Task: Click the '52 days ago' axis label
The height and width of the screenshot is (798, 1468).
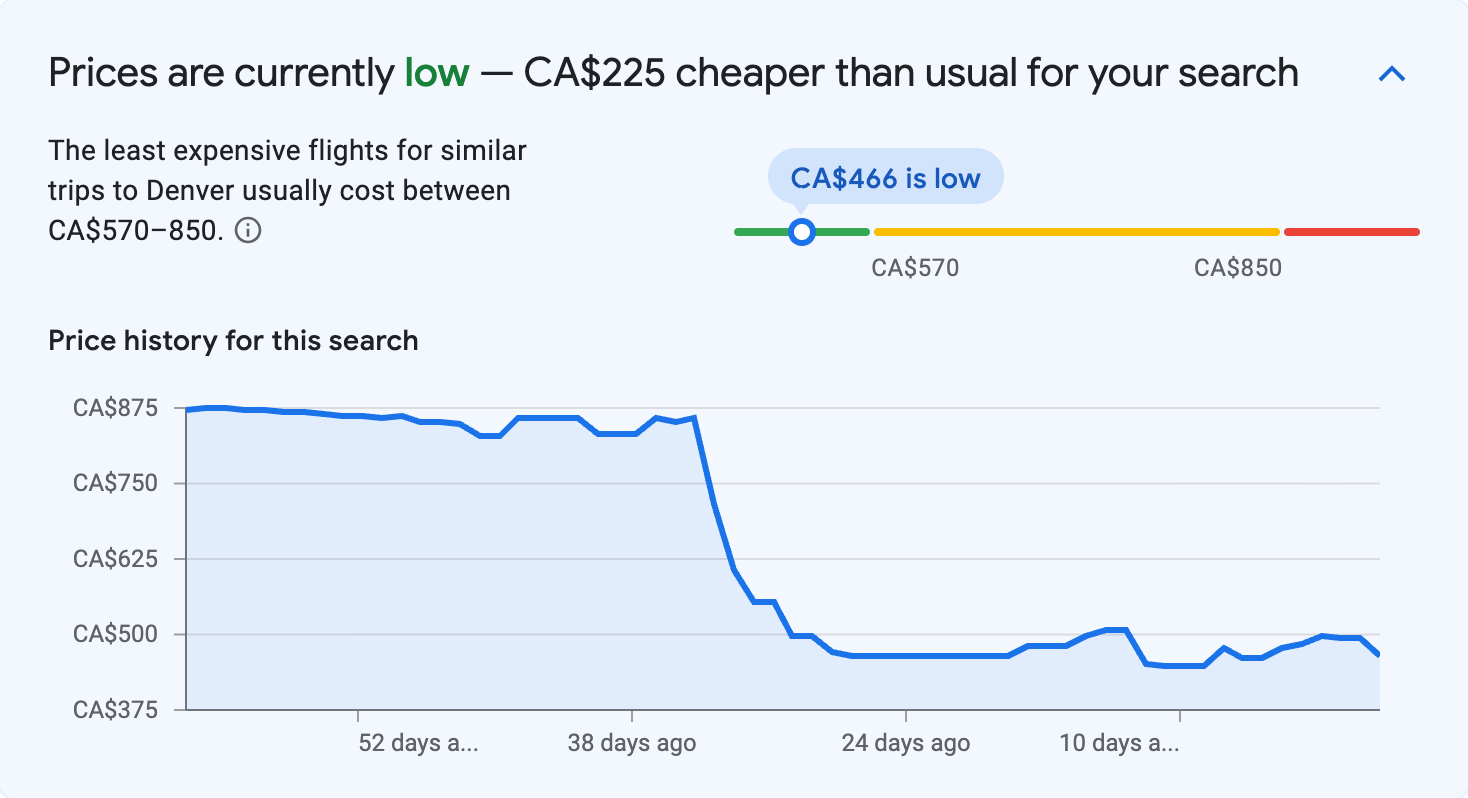Action: pos(419,743)
